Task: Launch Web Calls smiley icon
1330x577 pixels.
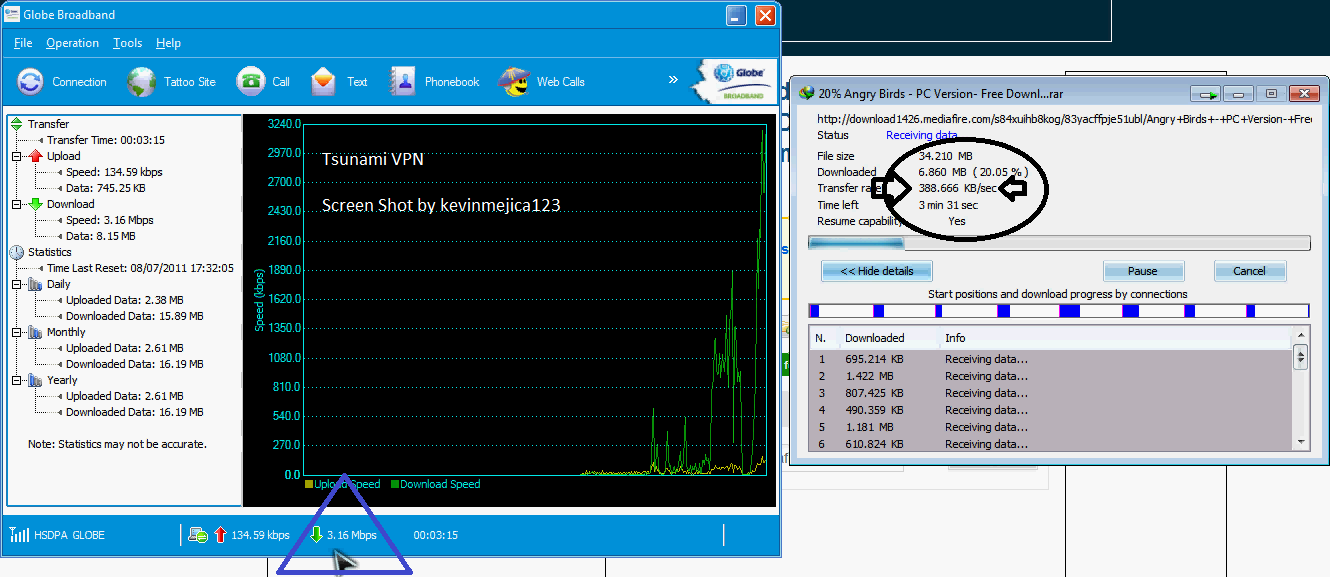Action: click(514, 82)
